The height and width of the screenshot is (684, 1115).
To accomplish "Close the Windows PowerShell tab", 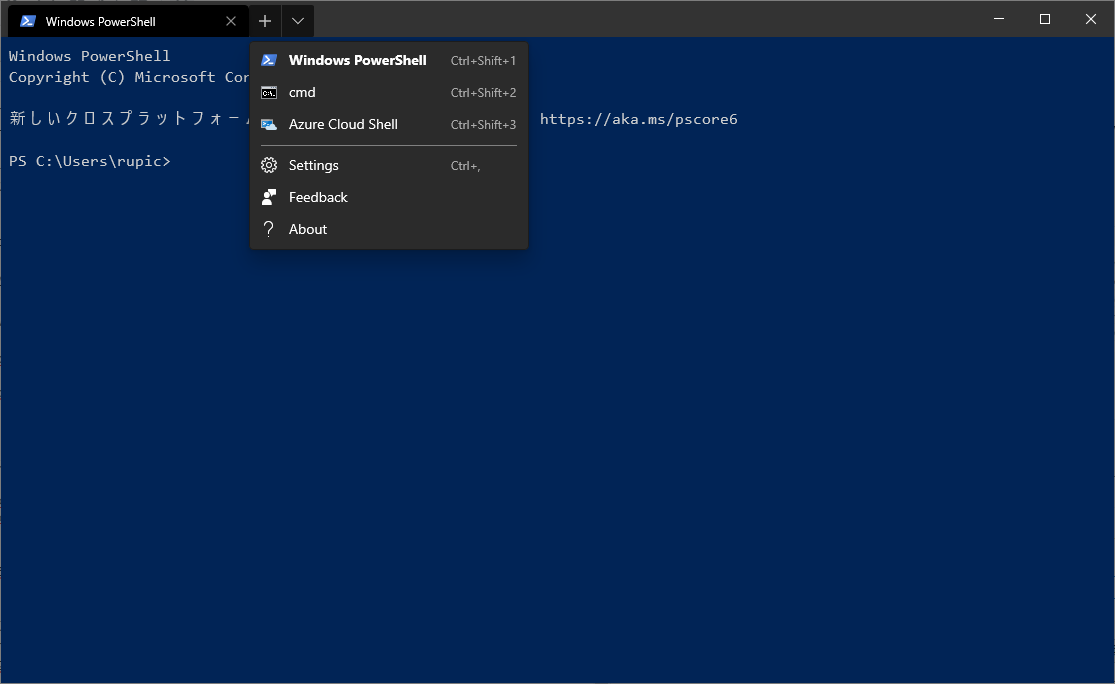I will 231,21.
